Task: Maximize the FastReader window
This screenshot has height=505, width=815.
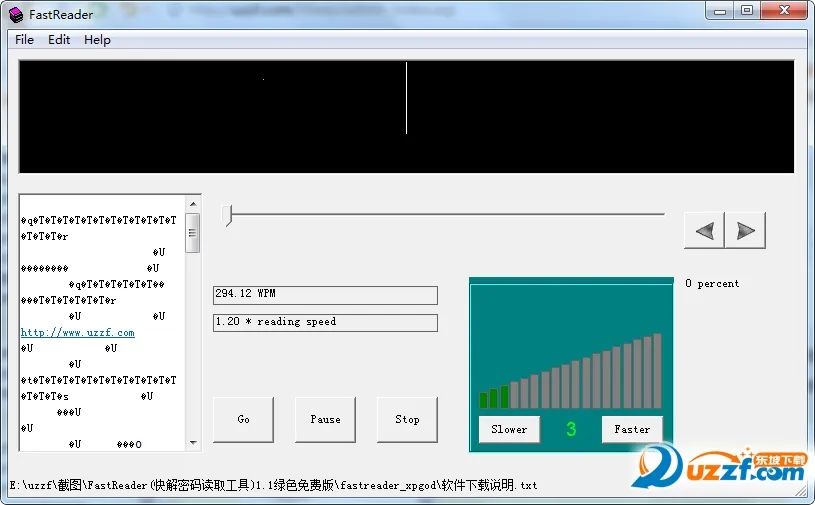Action: click(x=746, y=11)
